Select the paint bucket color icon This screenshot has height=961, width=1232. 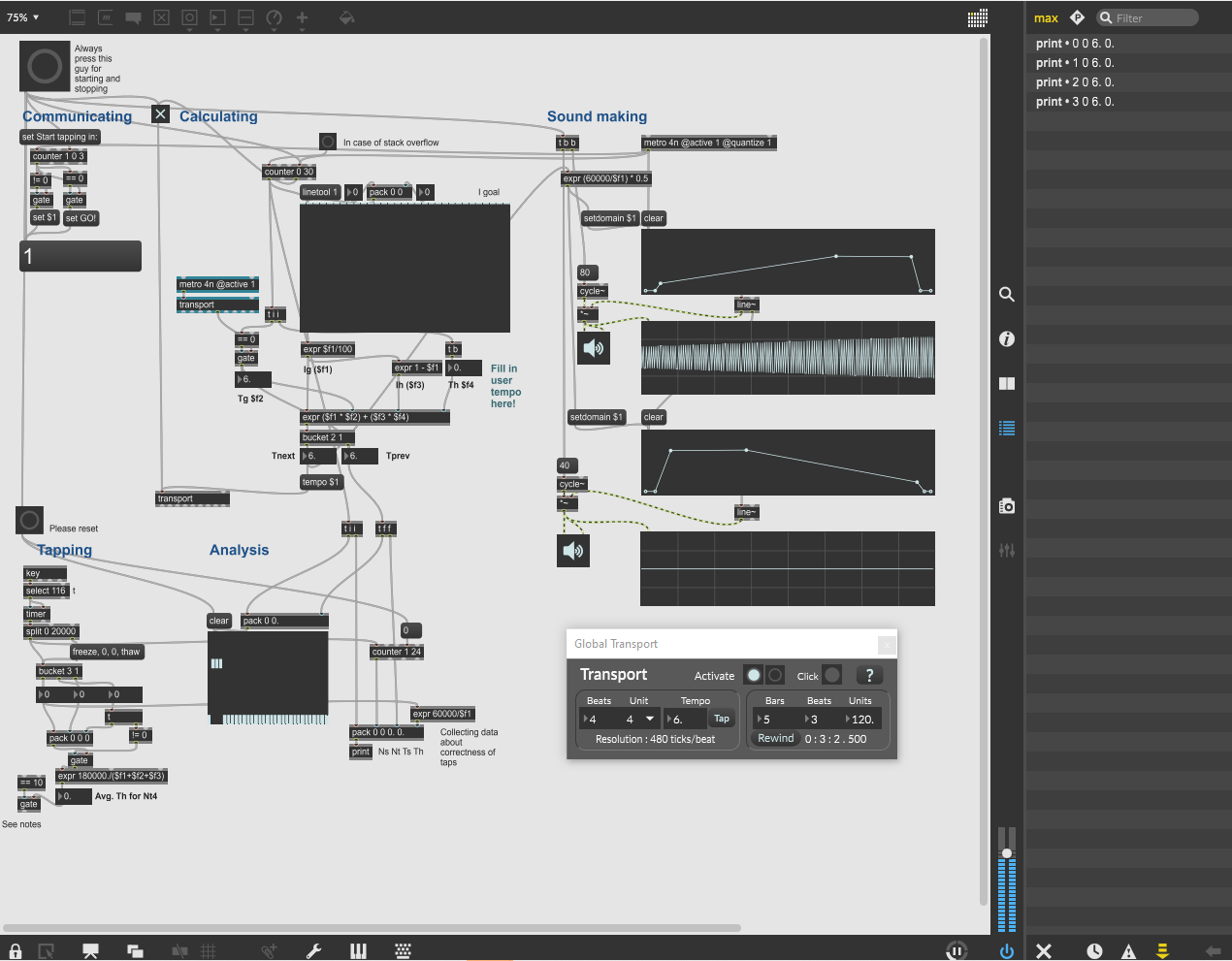[x=346, y=17]
